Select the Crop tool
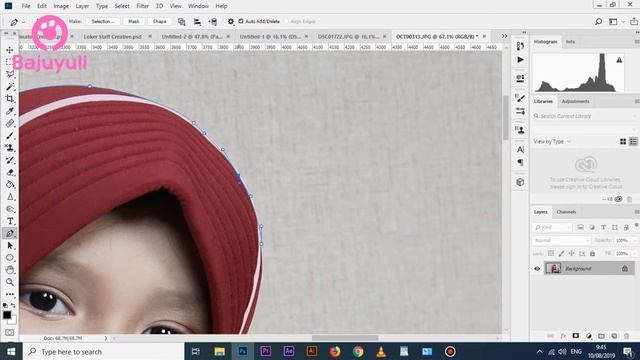The image size is (640, 360). (10, 99)
